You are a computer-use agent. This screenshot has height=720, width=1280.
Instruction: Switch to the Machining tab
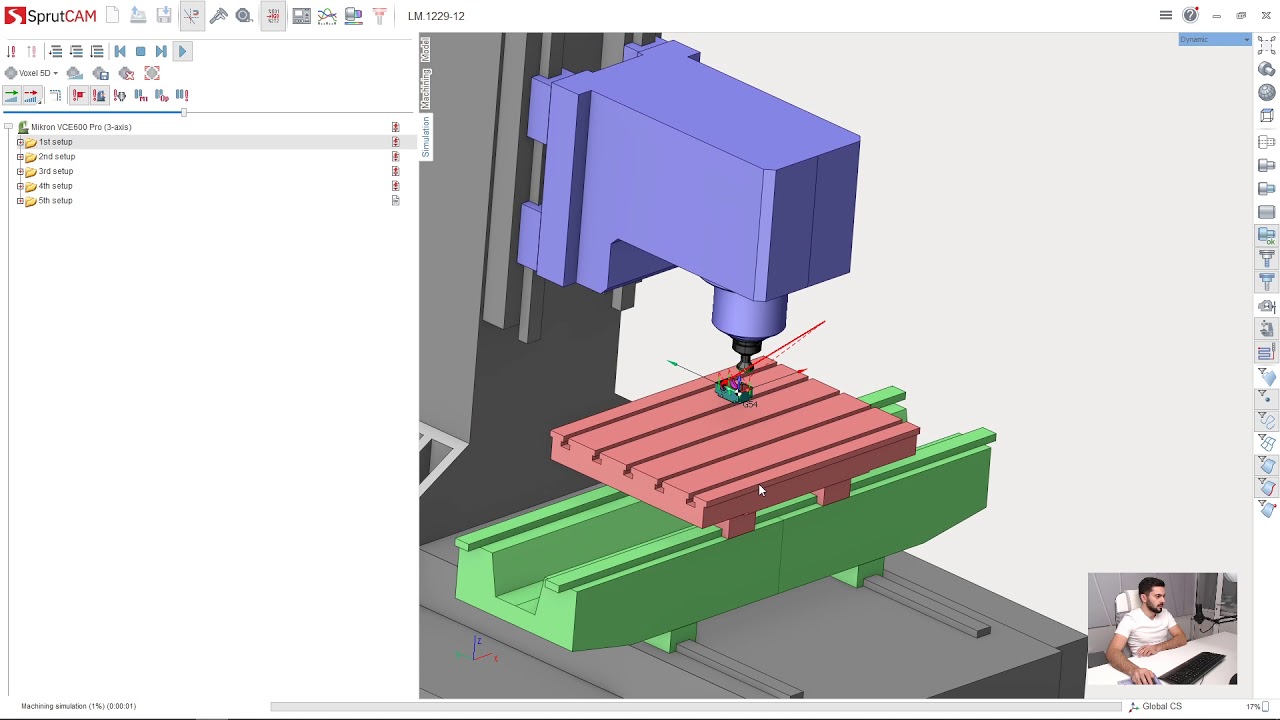tap(425, 88)
